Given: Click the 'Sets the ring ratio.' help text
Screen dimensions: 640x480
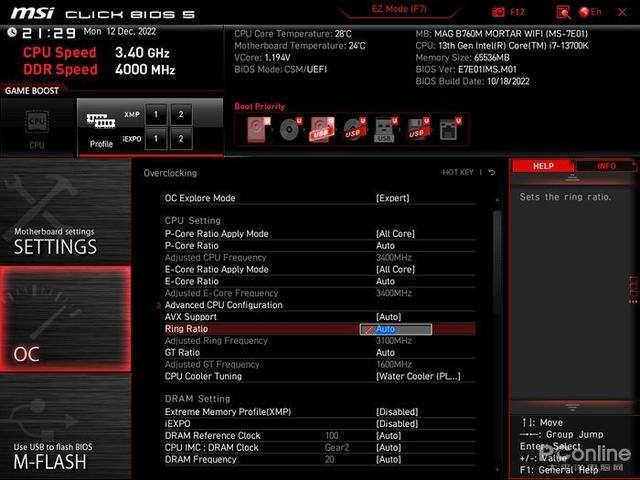Looking at the screenshot, I should [565, 197].
